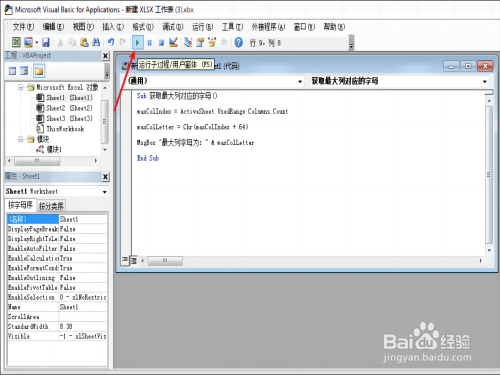This screenshot has width=500, height=375.
Task: Run the Sub with the green play button
Action: click(137, 42)
